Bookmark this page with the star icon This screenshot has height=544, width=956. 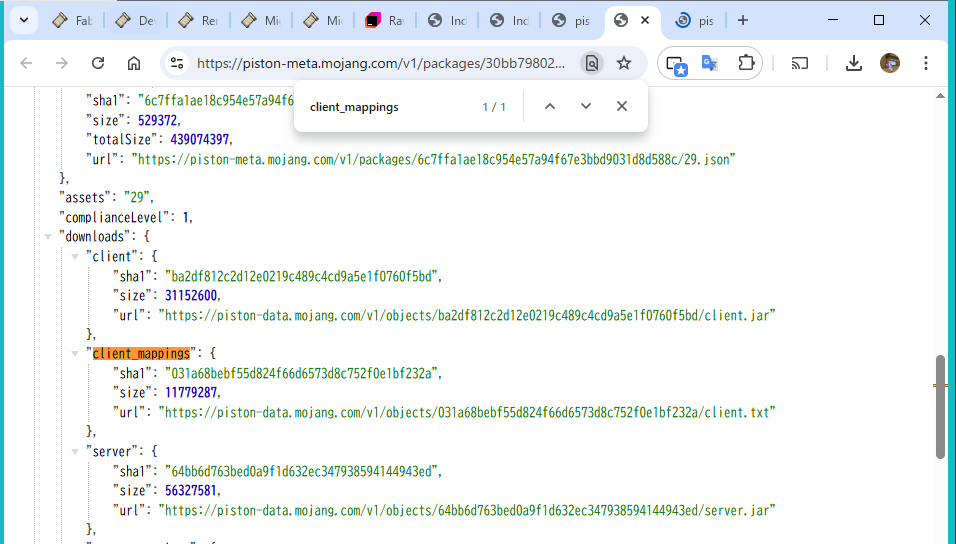click(x=624, y=63)
